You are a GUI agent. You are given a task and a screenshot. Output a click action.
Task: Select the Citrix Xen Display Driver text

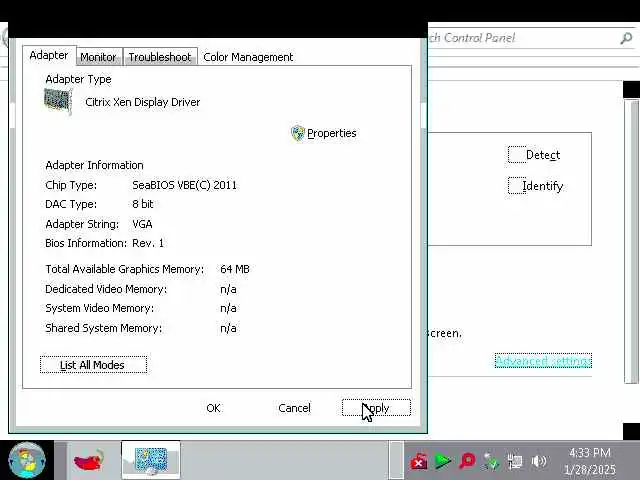click(142, 102)
